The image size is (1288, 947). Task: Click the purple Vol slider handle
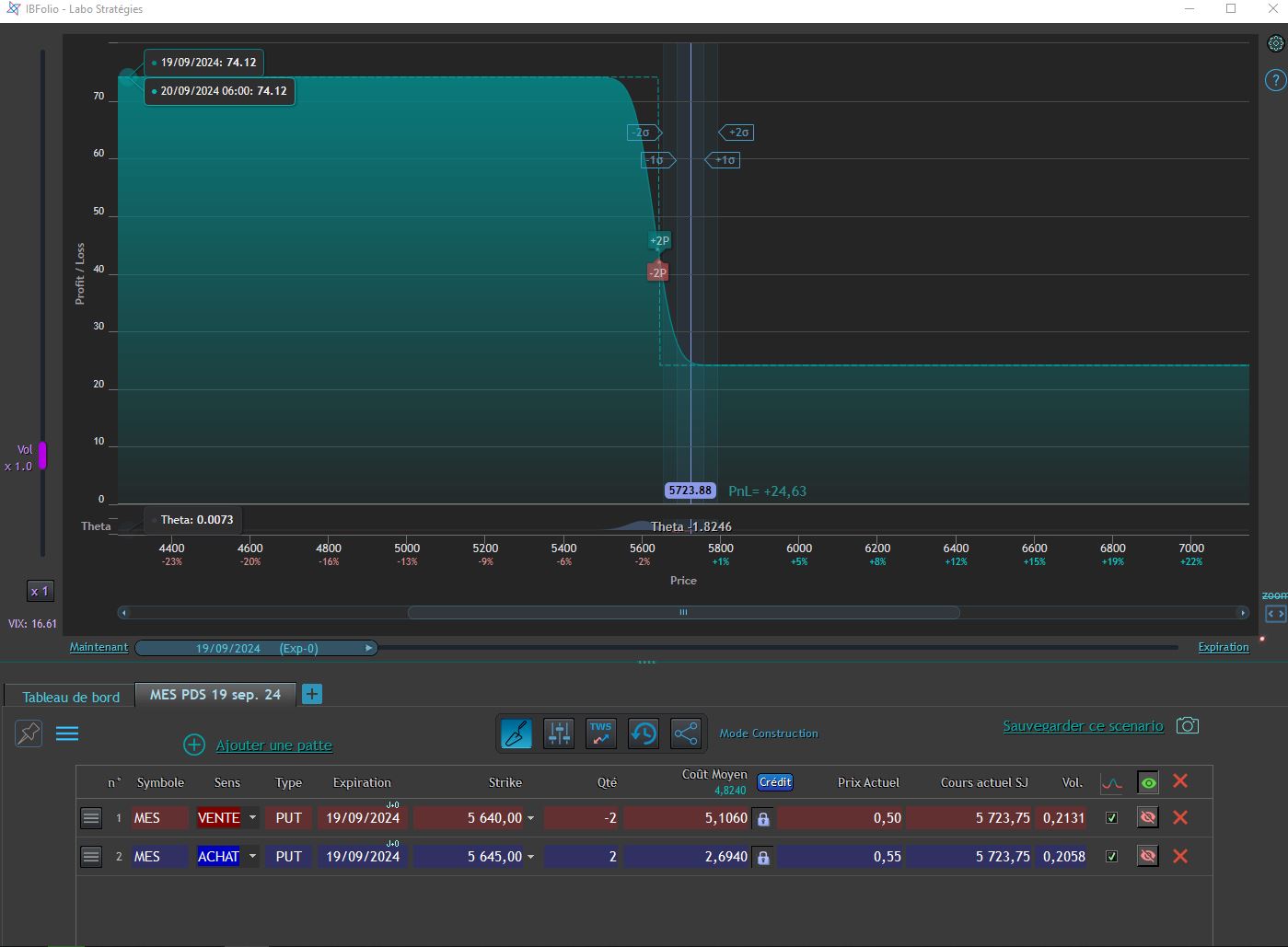[42, 456]
